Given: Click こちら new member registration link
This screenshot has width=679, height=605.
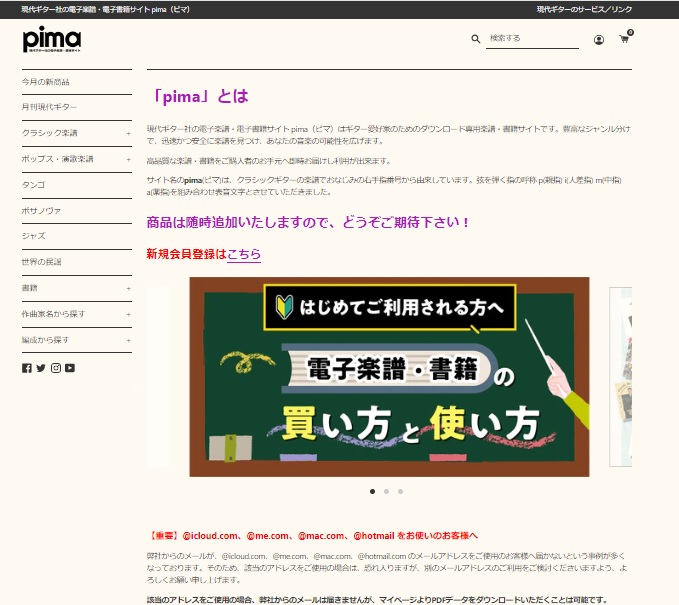Looking at the screenshot, I should pyautogui.click(x=244, y=254).
